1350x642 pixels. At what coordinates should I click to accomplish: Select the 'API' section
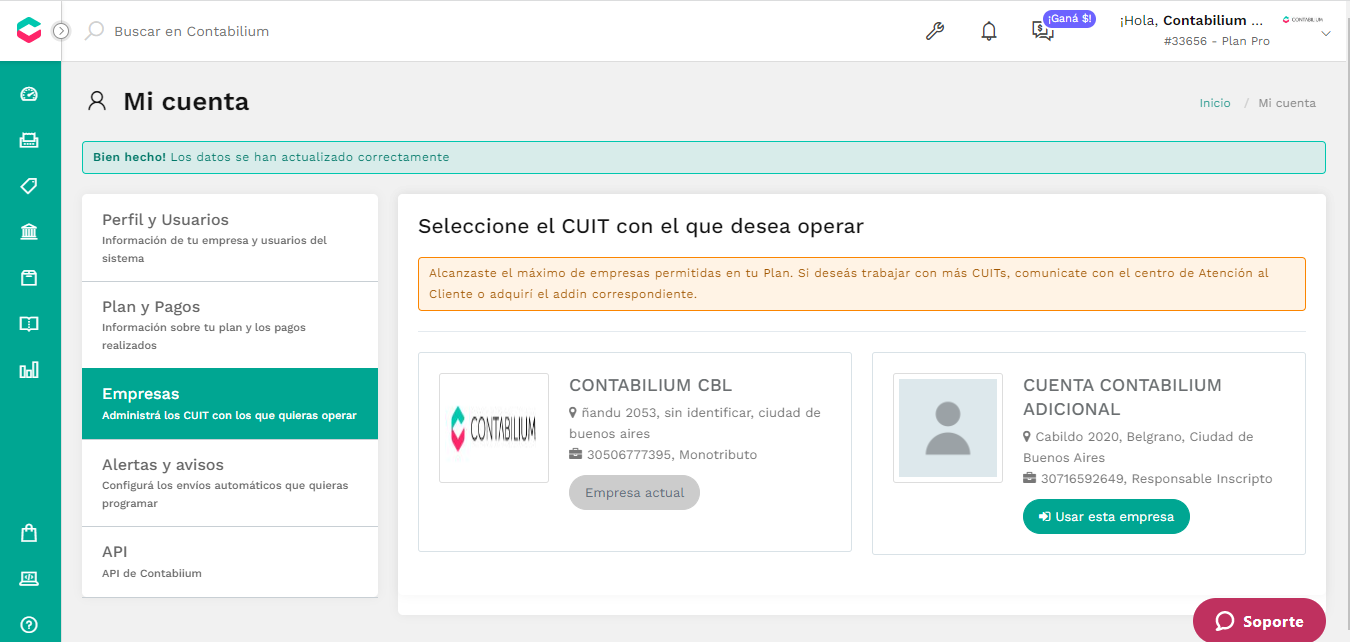coord(230,562)
